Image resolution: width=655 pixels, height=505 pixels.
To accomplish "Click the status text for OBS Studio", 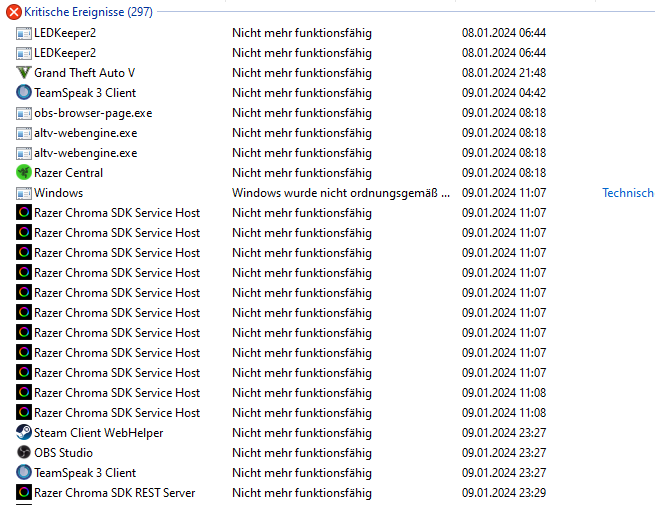I will click(x=302, y=453).
